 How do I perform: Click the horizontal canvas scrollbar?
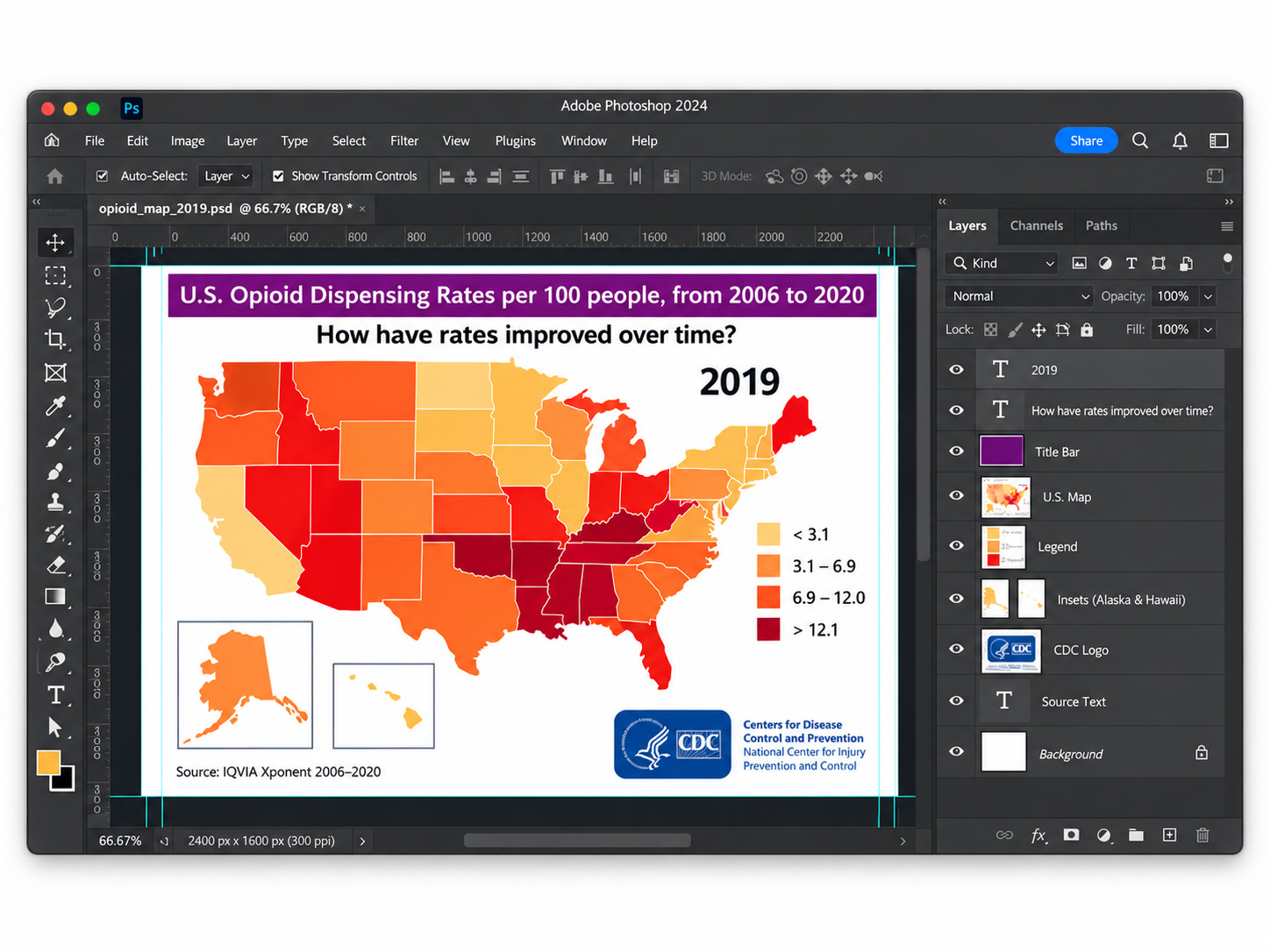[577, 841]
